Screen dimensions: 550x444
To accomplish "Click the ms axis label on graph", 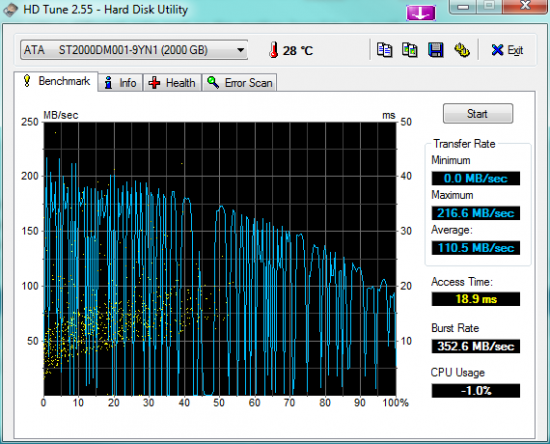I will (389, 115).
